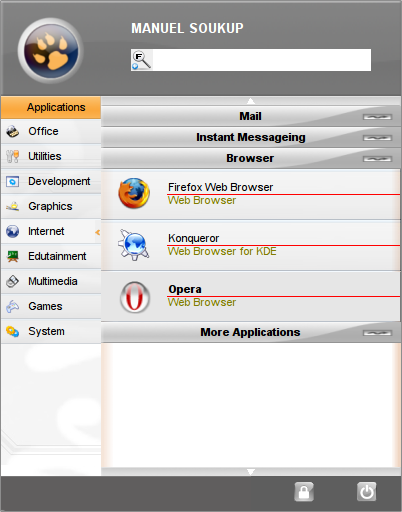This screenshot has width=402, height=512.
Task: Open the Games category
Action: pos(51,306)
